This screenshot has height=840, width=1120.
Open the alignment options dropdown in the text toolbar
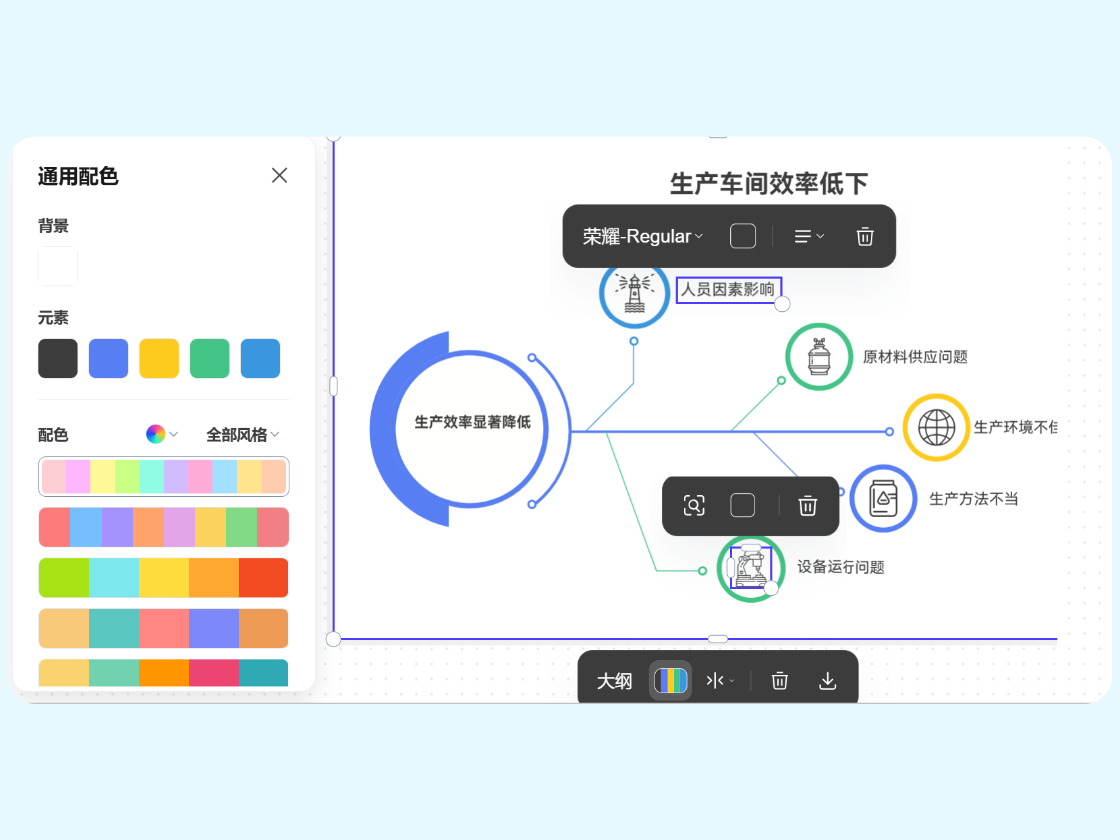(x=808, y=236)
